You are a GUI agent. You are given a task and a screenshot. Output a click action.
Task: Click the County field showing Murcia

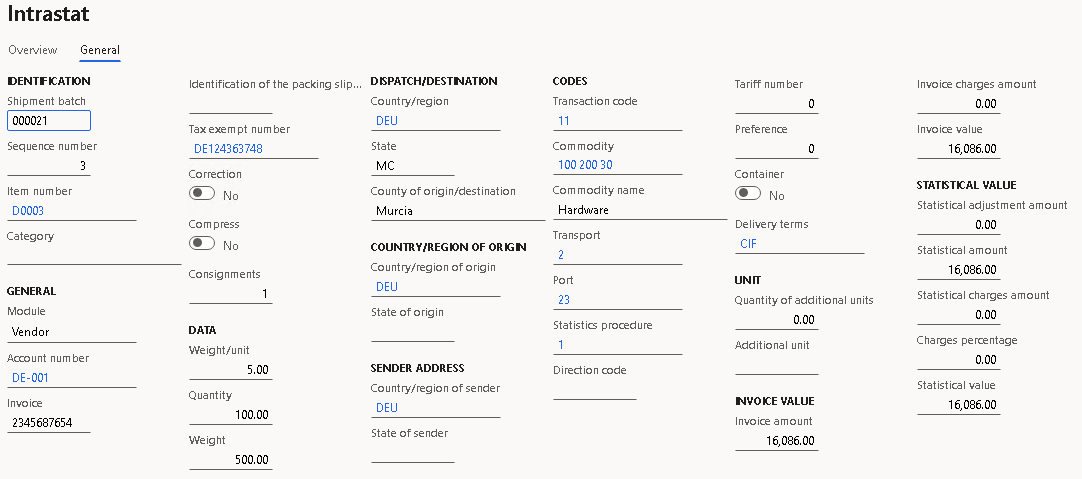pos(458,211)
